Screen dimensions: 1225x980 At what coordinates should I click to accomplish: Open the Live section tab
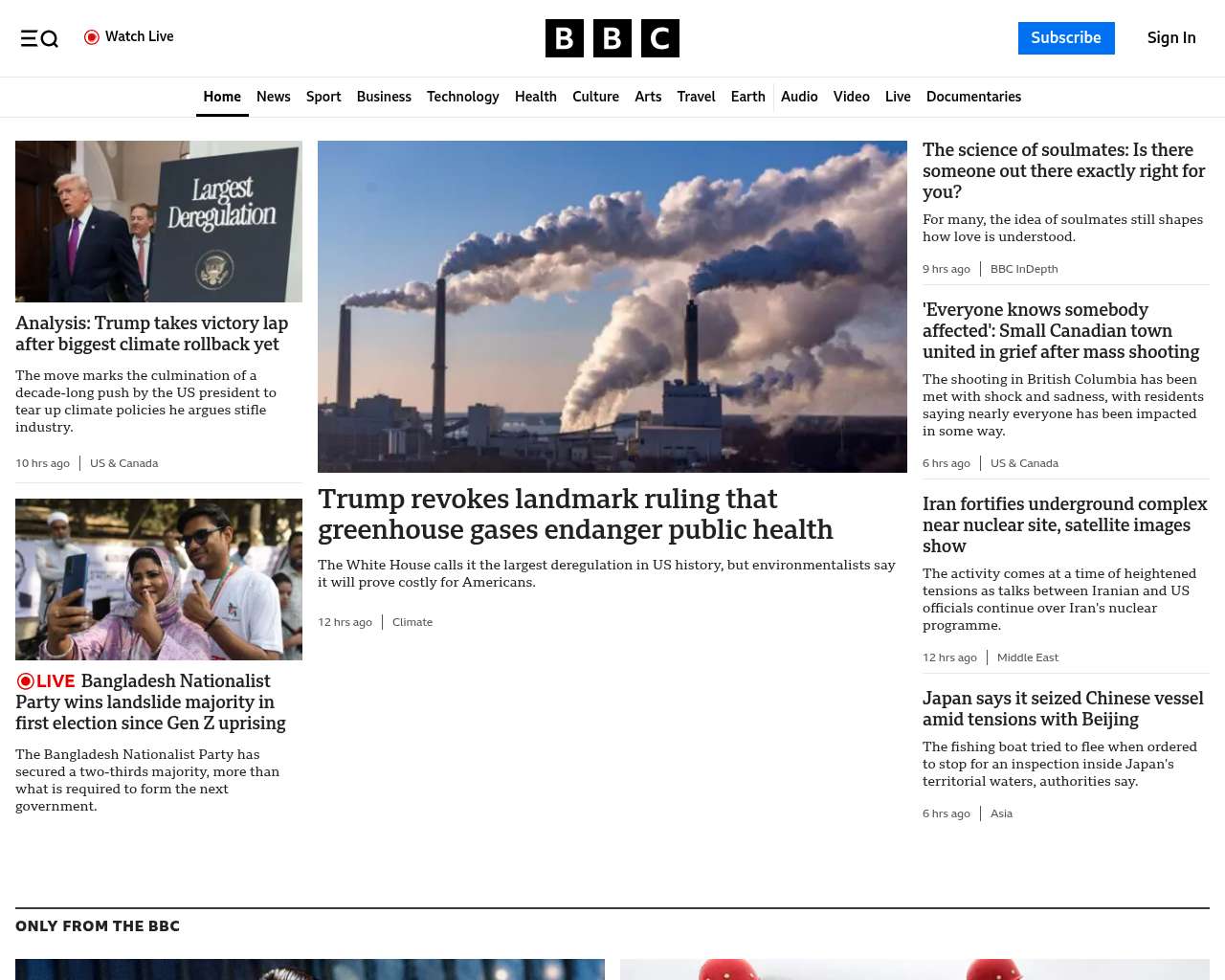tap(898, 97)
